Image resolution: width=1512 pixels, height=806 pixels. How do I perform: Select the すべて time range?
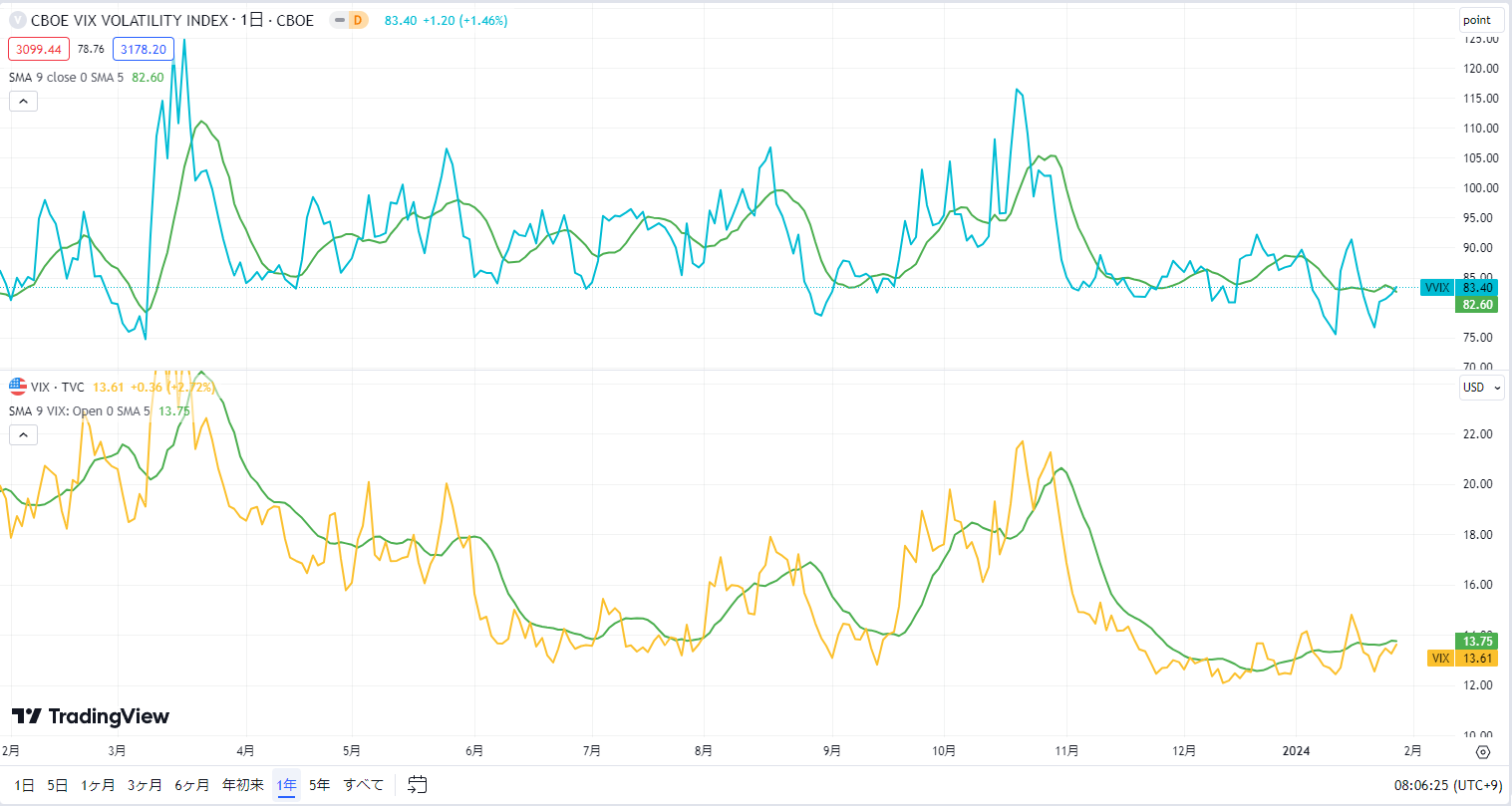(364, 785)
